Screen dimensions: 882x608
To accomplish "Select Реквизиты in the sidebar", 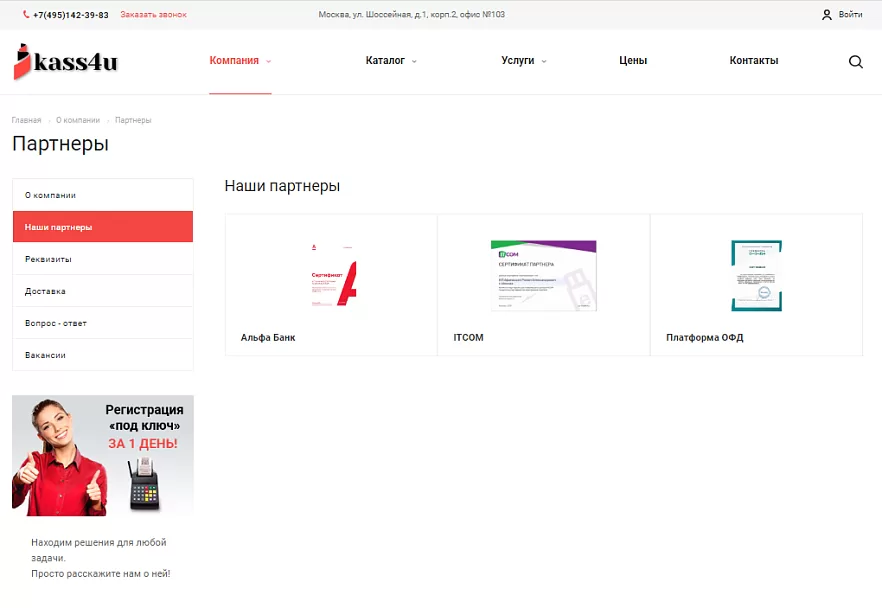I will click(x=103, y=259).
